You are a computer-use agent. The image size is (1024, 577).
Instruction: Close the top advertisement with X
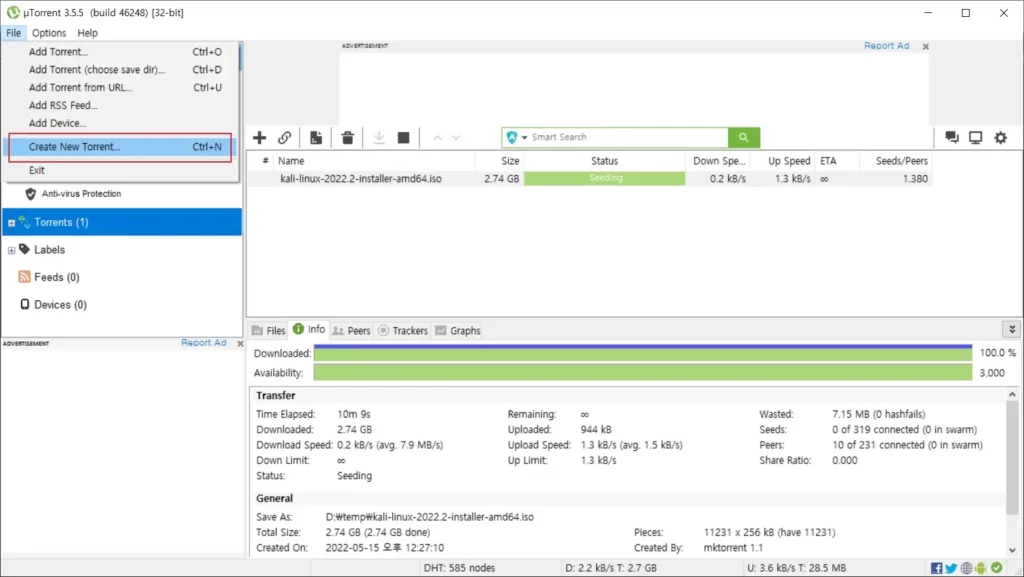(x=925, y=46)
